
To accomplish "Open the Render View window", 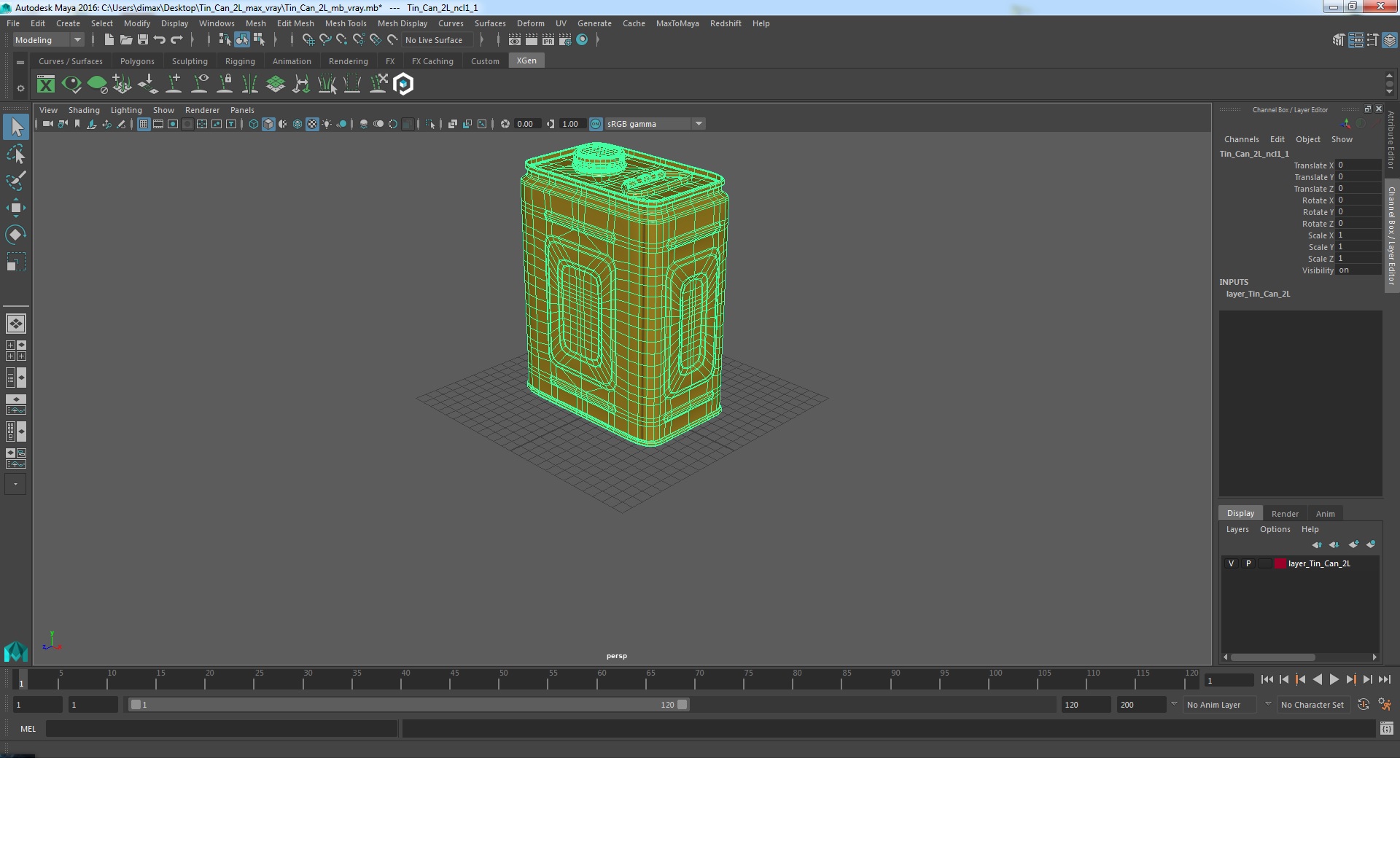I will (515, 39).
